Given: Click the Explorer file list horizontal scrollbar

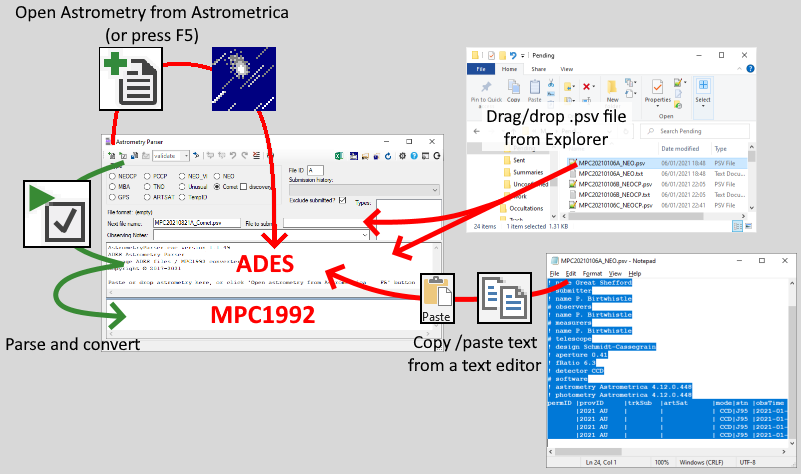Looking at the screenshot, I should coord(655,217).
